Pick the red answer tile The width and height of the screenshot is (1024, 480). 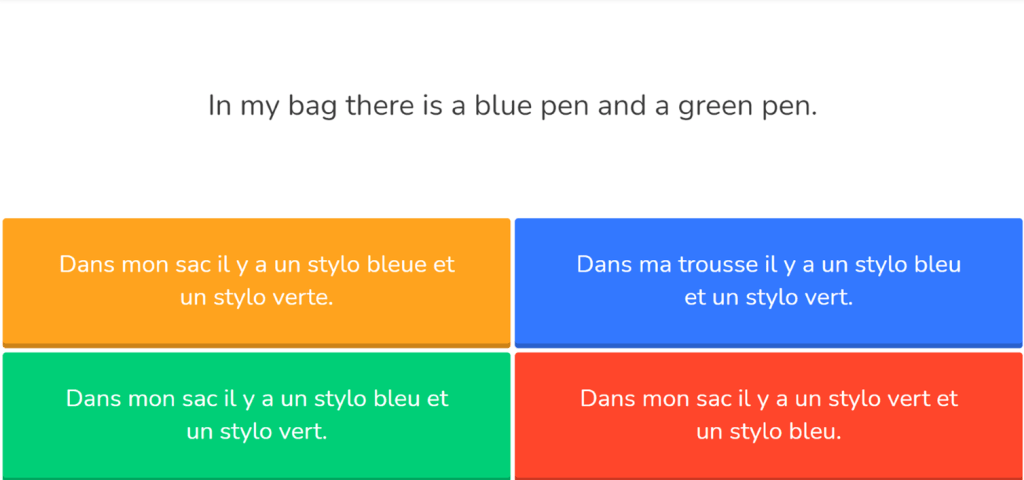pyautogui.click(x=768, y=415)
